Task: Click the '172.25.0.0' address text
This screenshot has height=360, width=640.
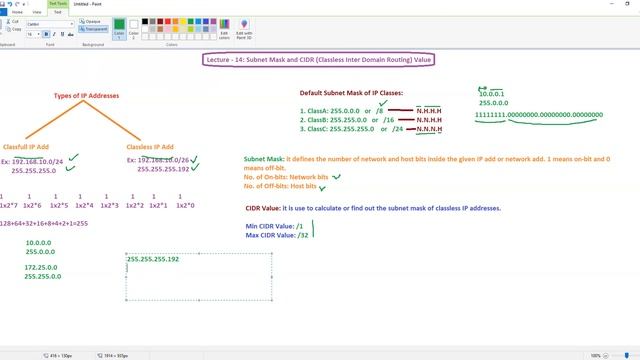Action: point(41,267)
